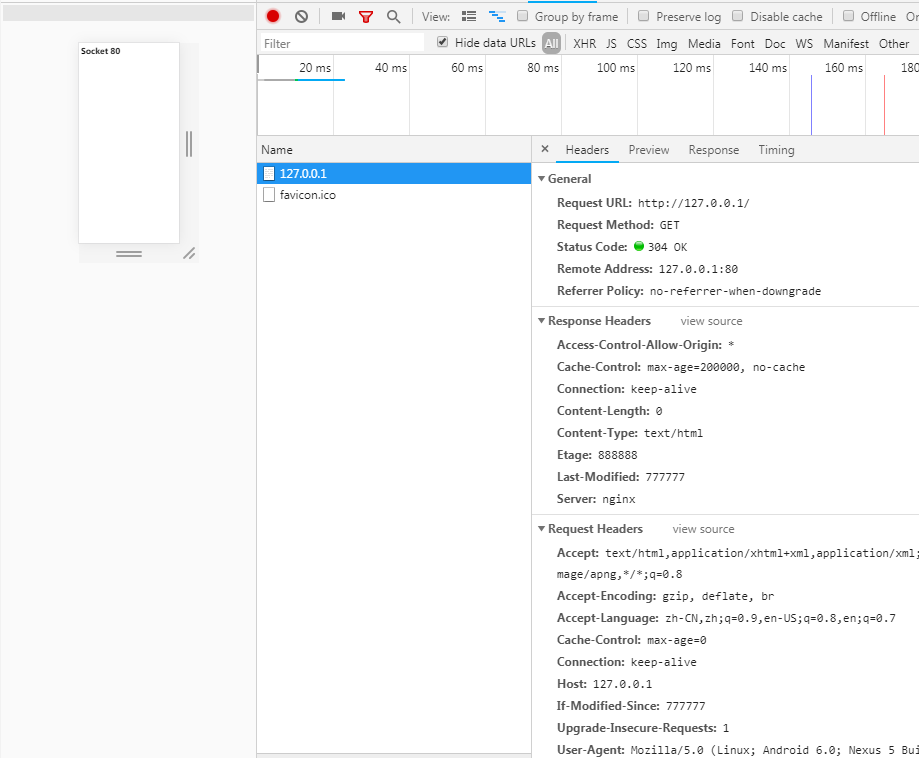
Task: Enable Disable cache option
Action: (x=738, y=16)
